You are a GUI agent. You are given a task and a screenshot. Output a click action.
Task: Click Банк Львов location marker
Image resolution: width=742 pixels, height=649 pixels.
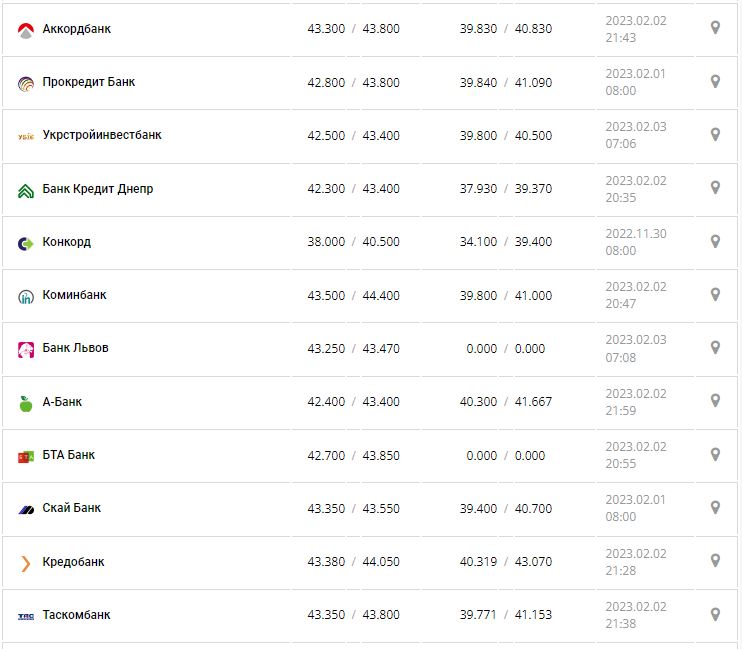point(715,347)
